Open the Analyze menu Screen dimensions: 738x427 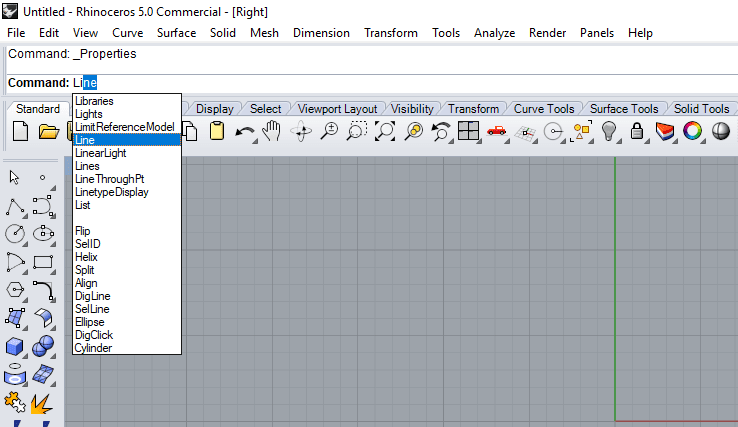(494, 33)
